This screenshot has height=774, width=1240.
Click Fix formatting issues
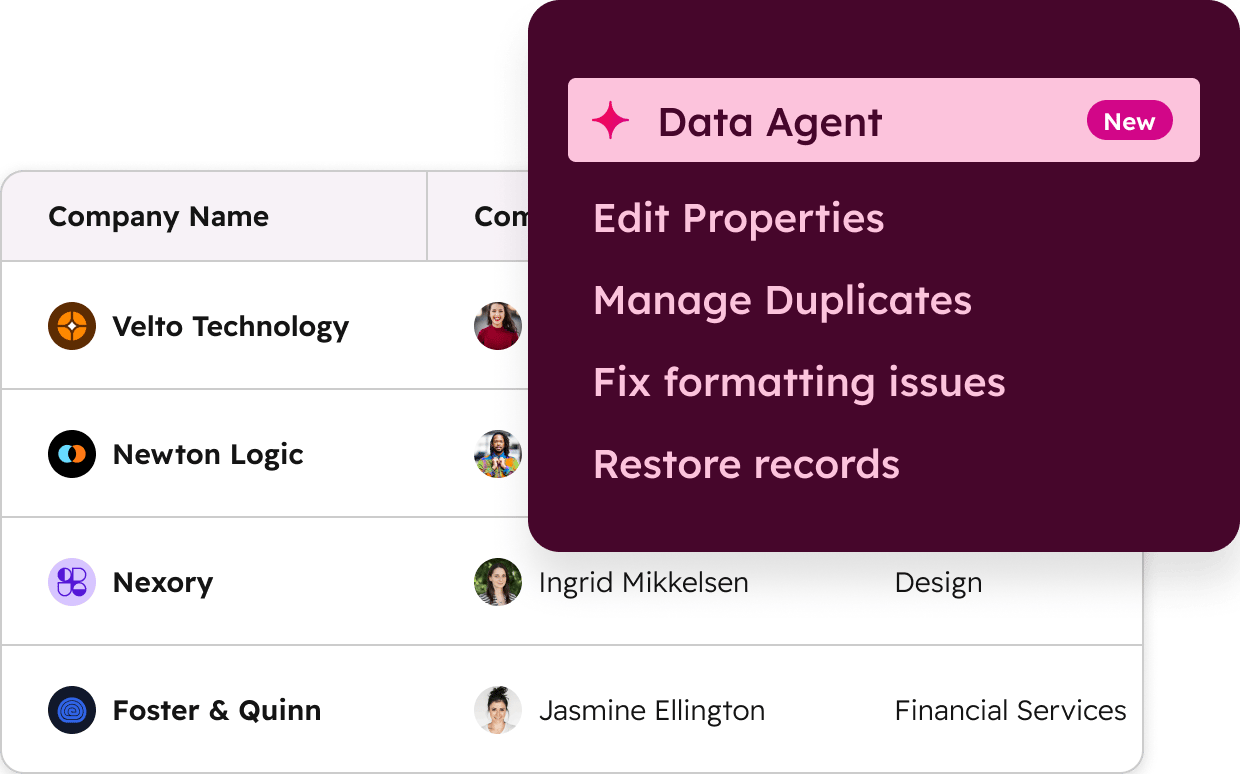(x=799, y=382)
